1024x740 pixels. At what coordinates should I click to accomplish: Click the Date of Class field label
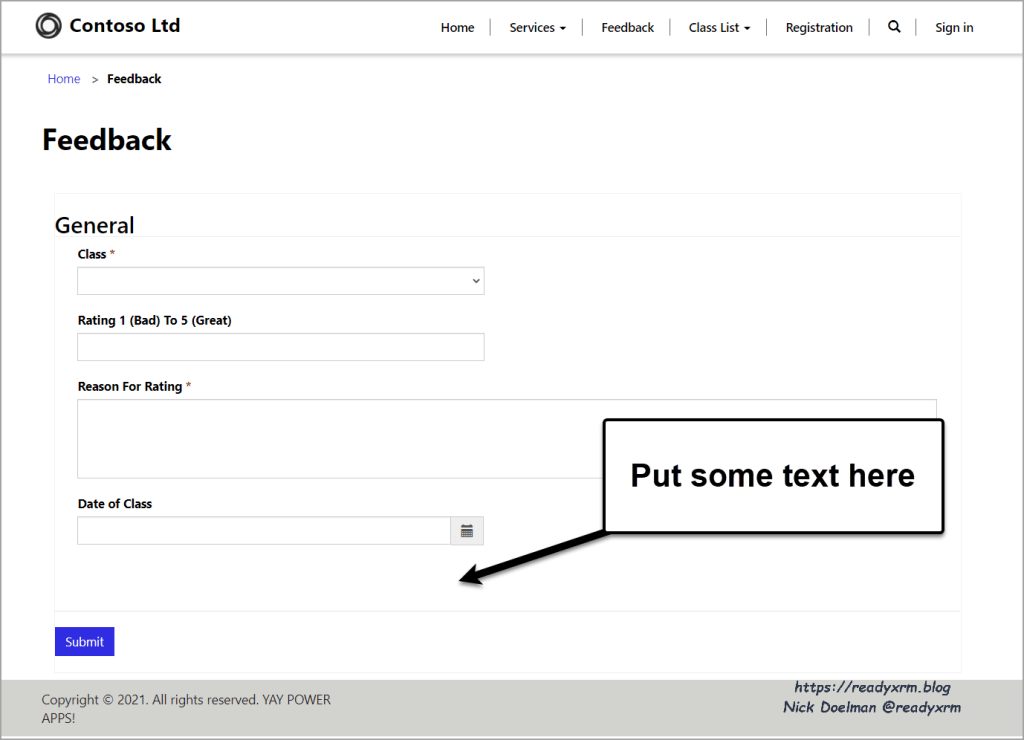(x=115, y=504)
